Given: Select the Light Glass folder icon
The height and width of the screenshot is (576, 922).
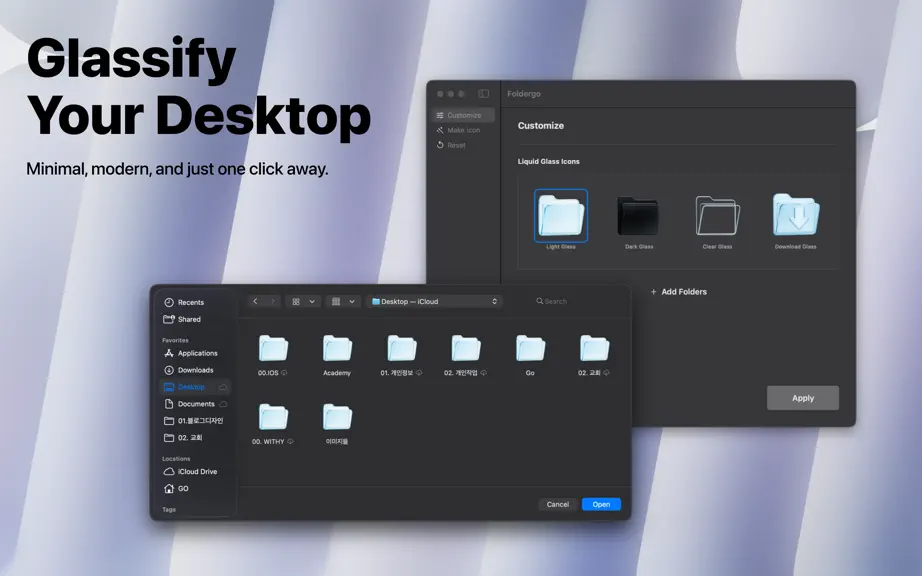Looking at the screenshot, I should pyautogui.click(x=560, y=216).
